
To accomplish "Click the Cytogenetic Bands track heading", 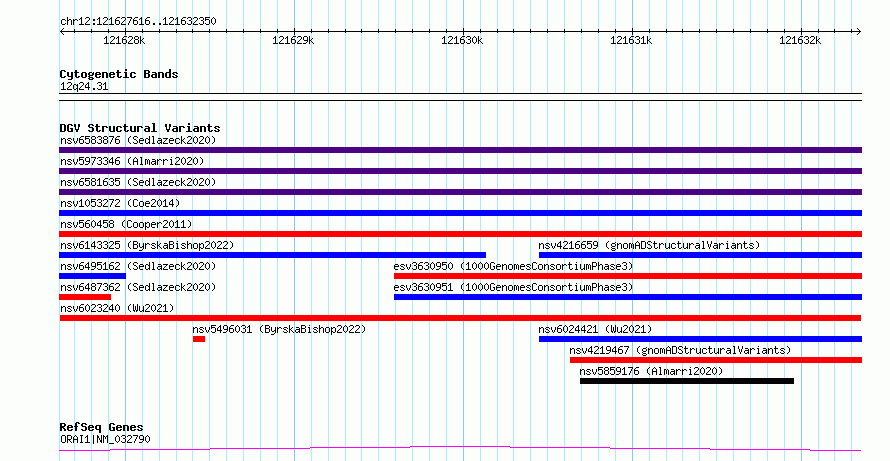I will [x=119, y=74].
